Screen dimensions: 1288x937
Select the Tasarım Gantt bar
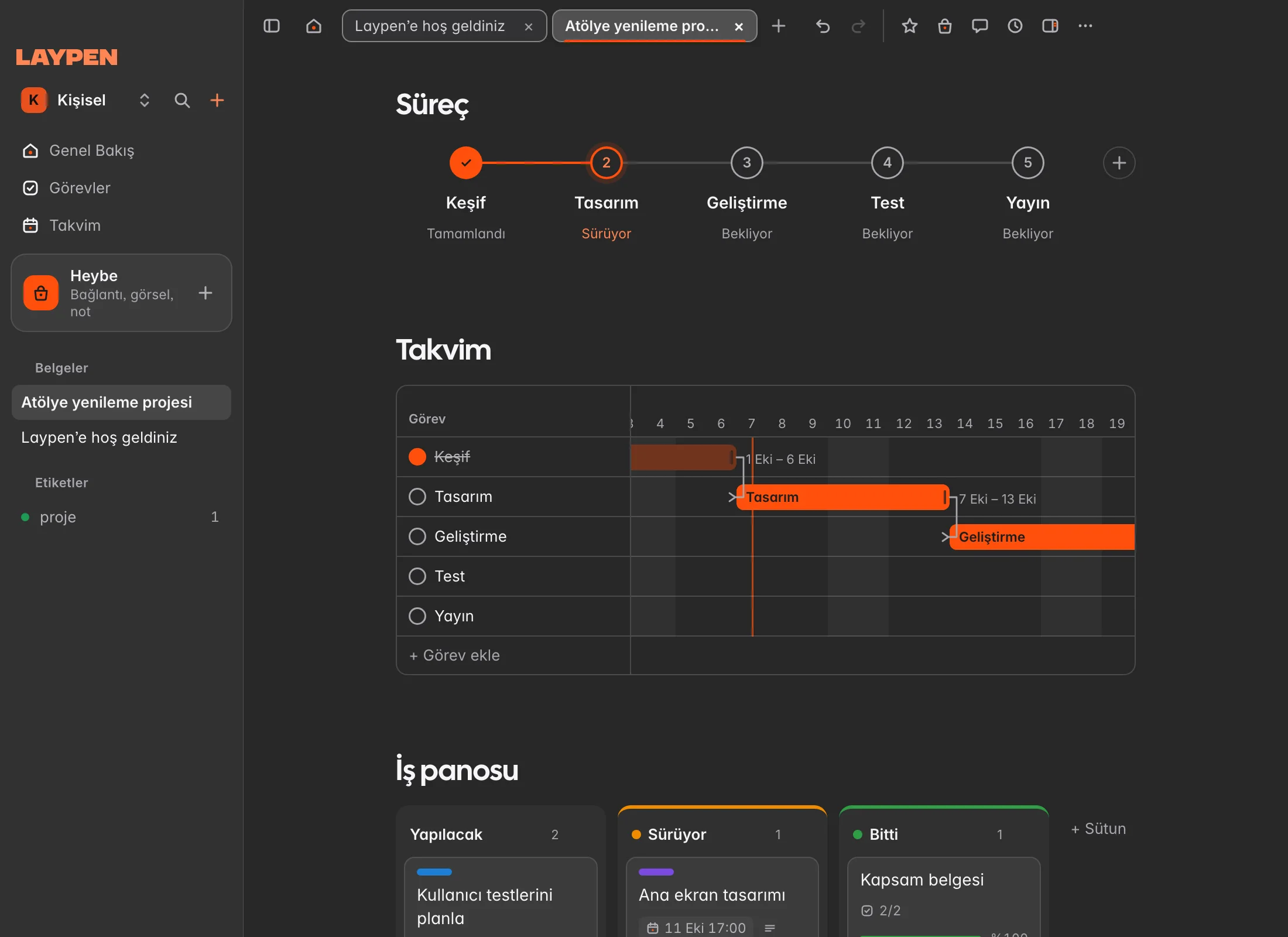click(843, 497)
